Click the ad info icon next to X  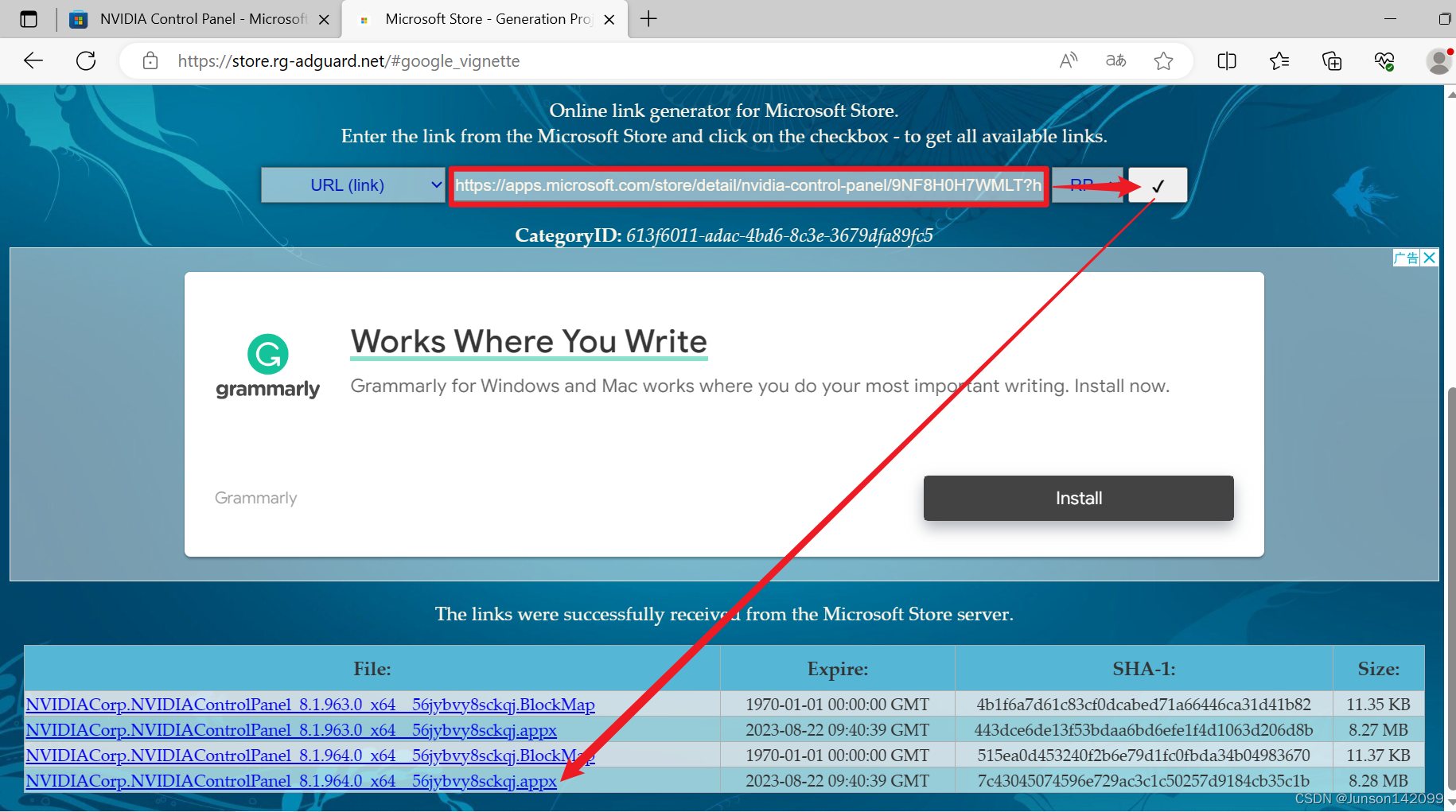click(1407, 258)
